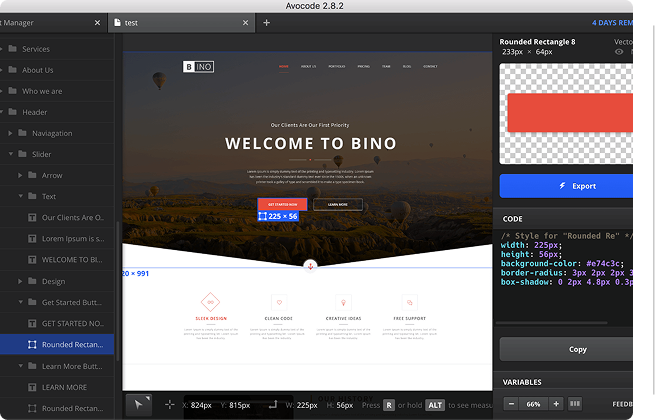655x420 pixels.
Task: Click the 66% zoom level field
Action: coord(533,404)
